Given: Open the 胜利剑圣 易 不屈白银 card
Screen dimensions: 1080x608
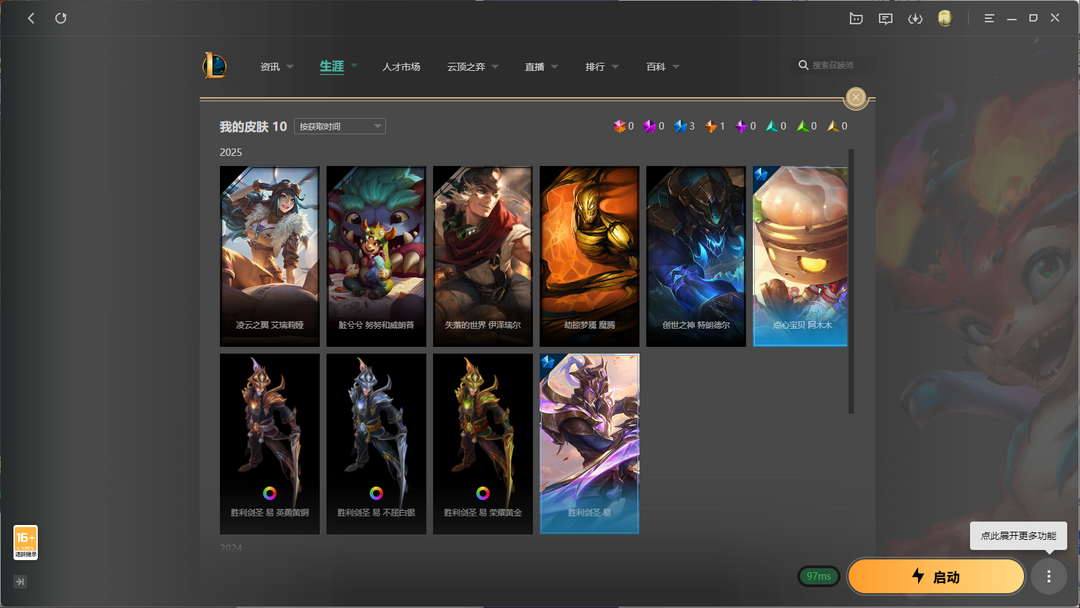Looking at the screenshot, I should [376, 444].
